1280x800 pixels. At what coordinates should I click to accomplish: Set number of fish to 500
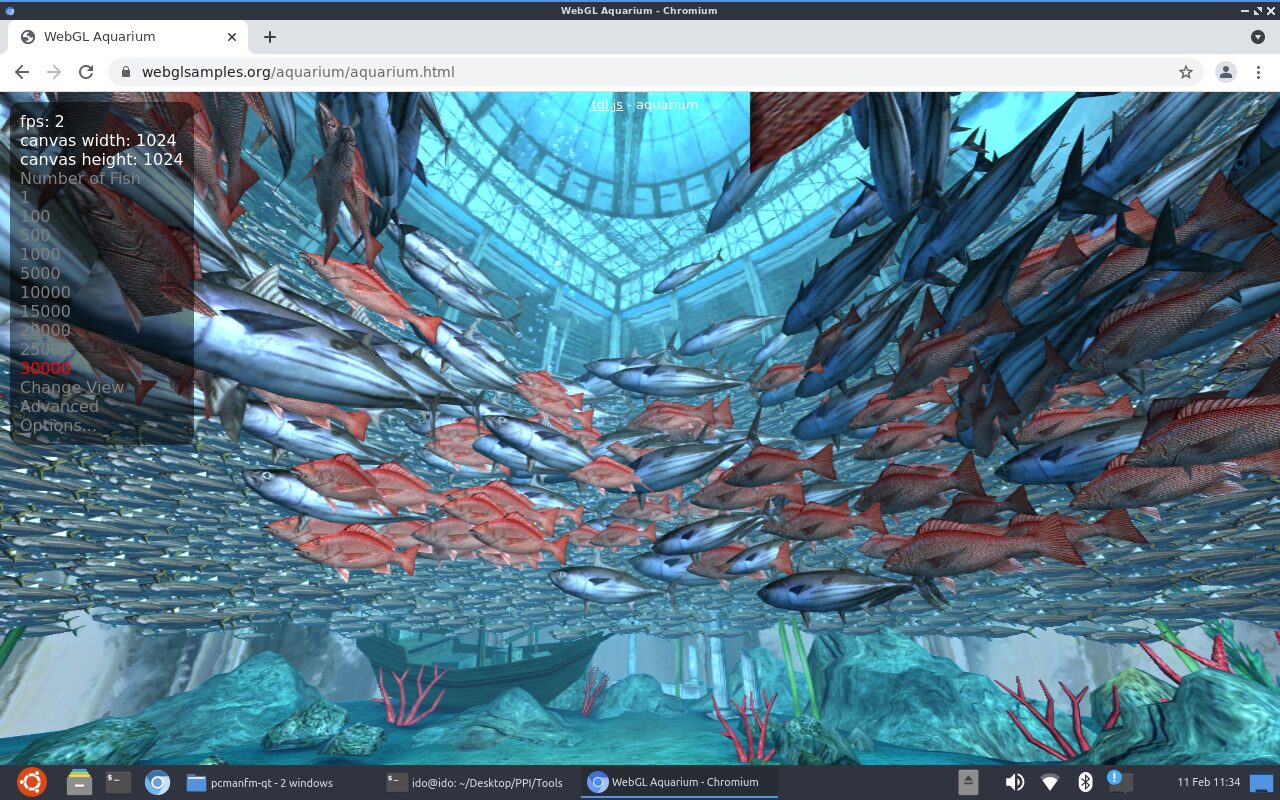click(x=35, y=235)
